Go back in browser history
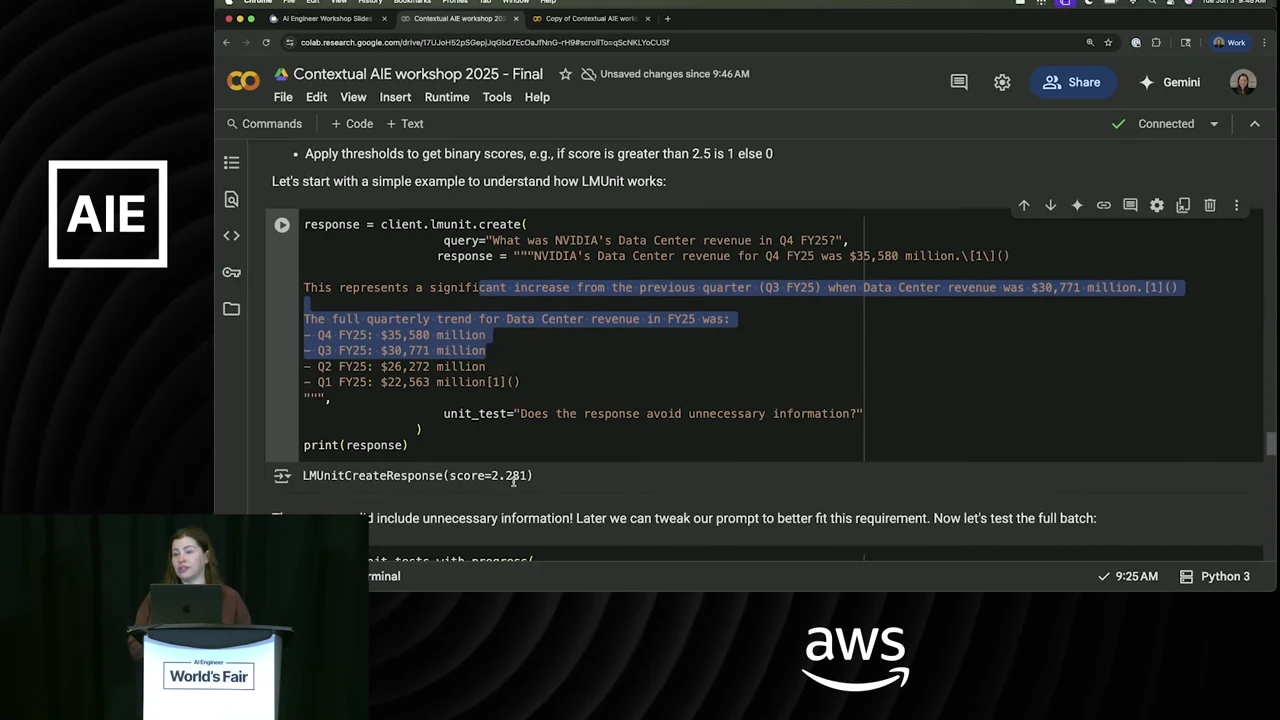The height and width of the screenshot is (720, 1280). [x=226, y=42]
